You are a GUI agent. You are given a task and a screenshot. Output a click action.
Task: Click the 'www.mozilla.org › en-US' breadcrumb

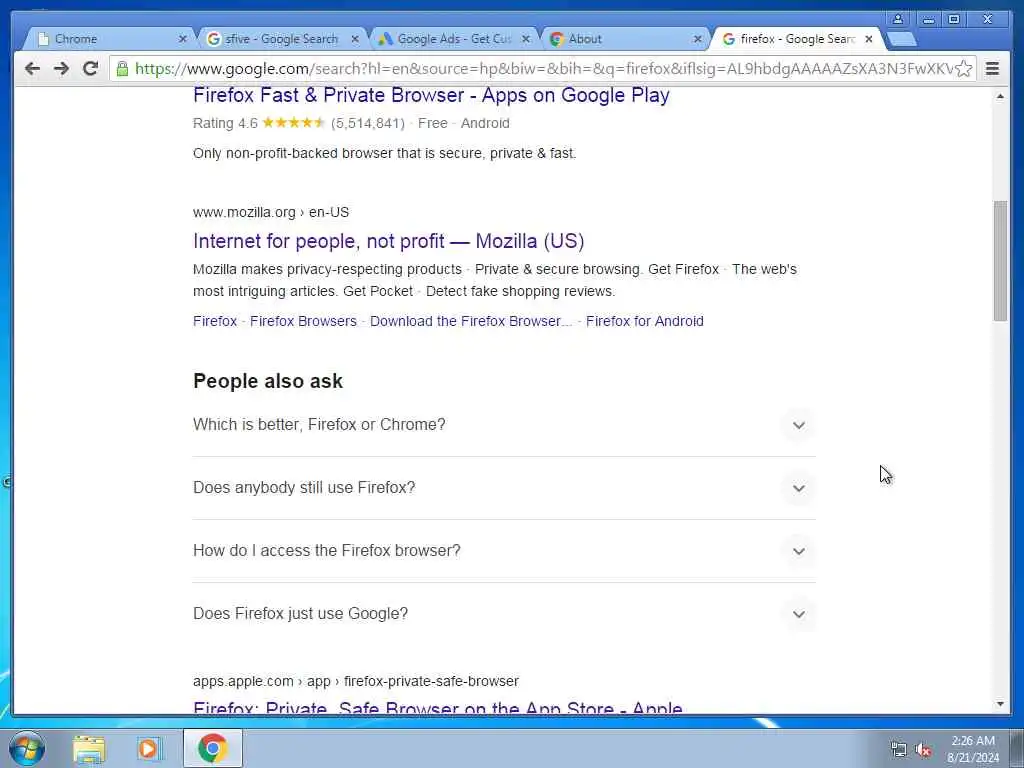(271, 212)
